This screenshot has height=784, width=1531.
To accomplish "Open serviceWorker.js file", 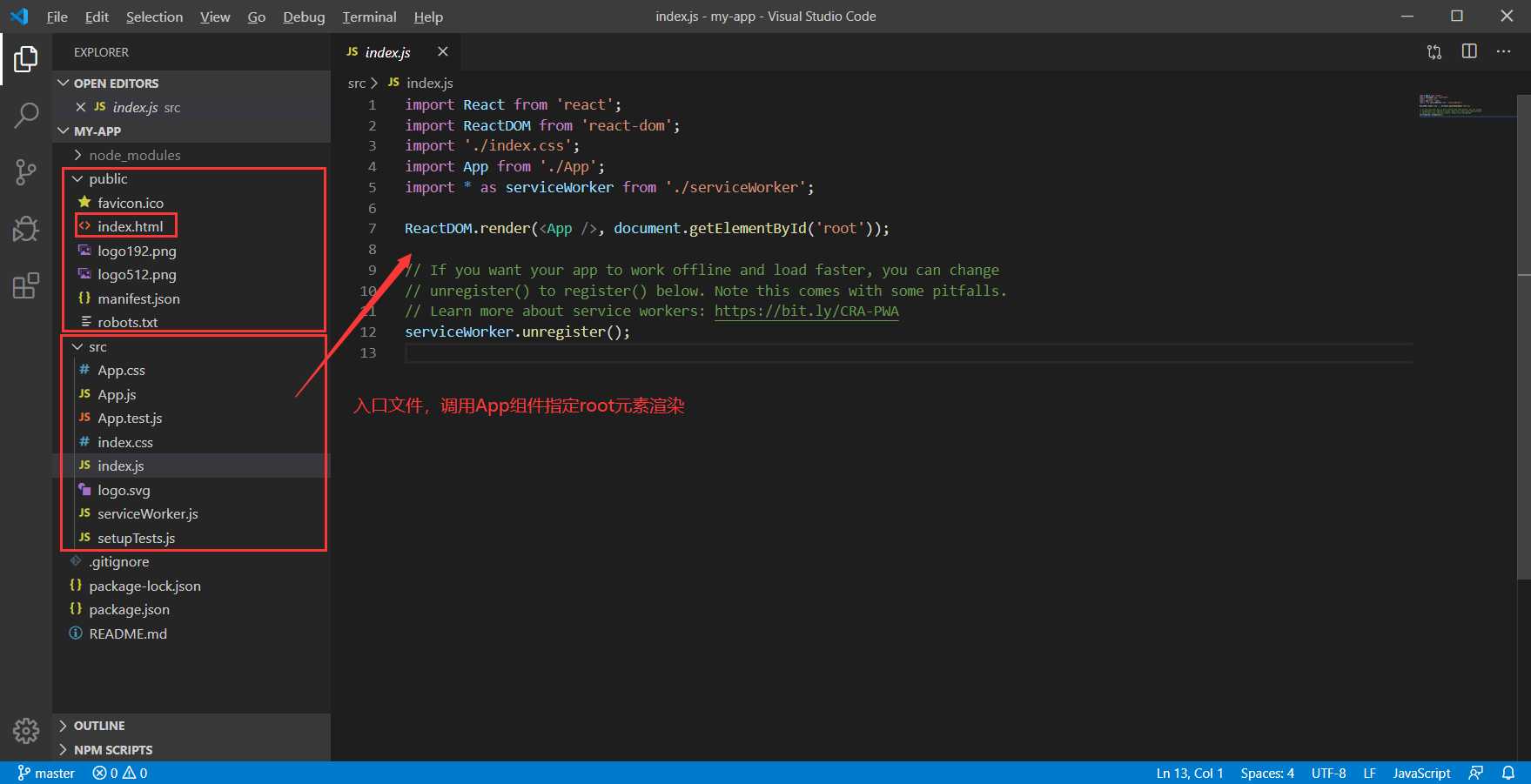I will point(191,514).
